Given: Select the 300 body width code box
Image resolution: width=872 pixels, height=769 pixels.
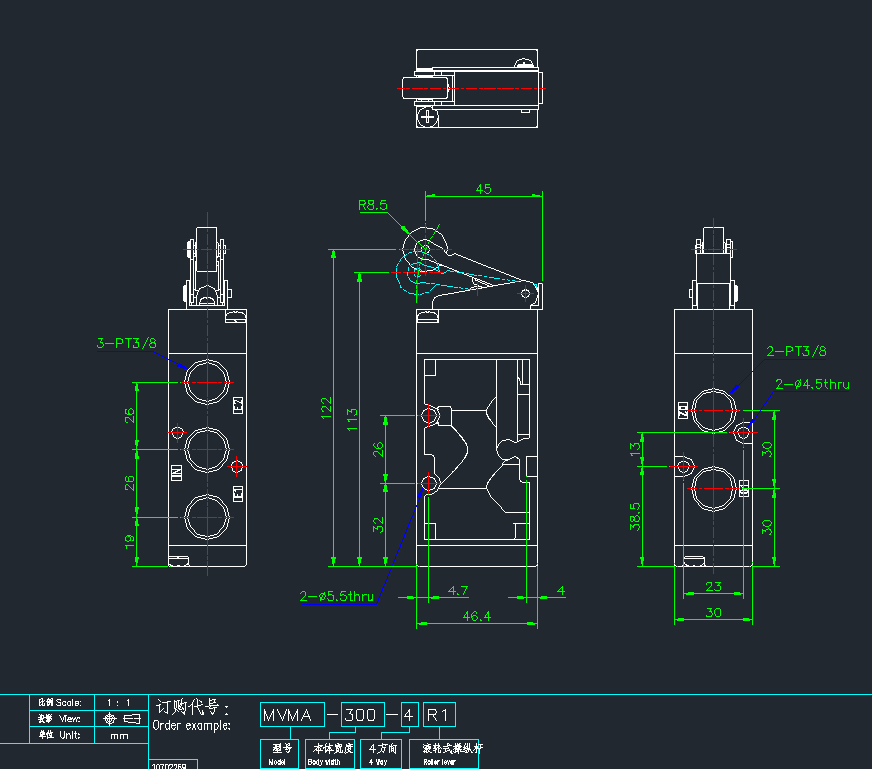Looking at the screenshot, I should [x=361, y=714].
